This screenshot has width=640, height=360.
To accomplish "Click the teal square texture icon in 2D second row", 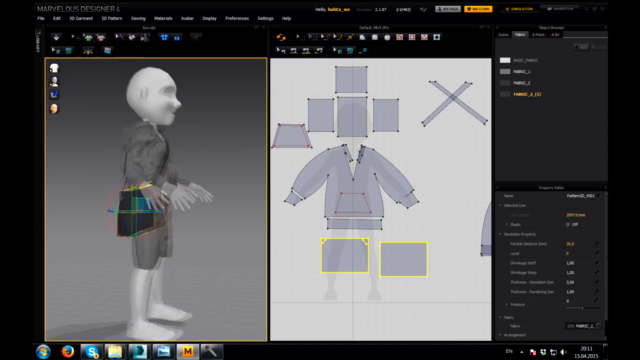I will [x=350, y=51].
